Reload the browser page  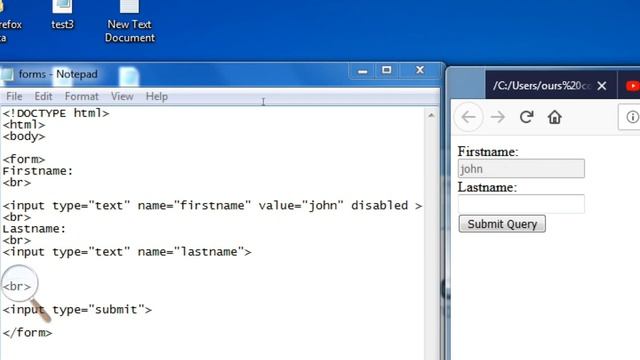pyautogui.click(x=527, y=117)
